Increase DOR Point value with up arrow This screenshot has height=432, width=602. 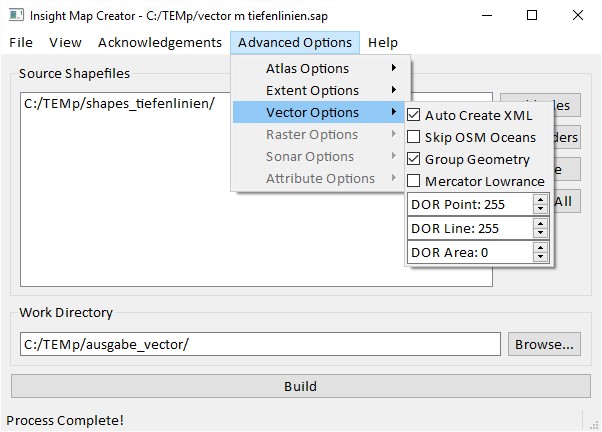pos(541,199)
